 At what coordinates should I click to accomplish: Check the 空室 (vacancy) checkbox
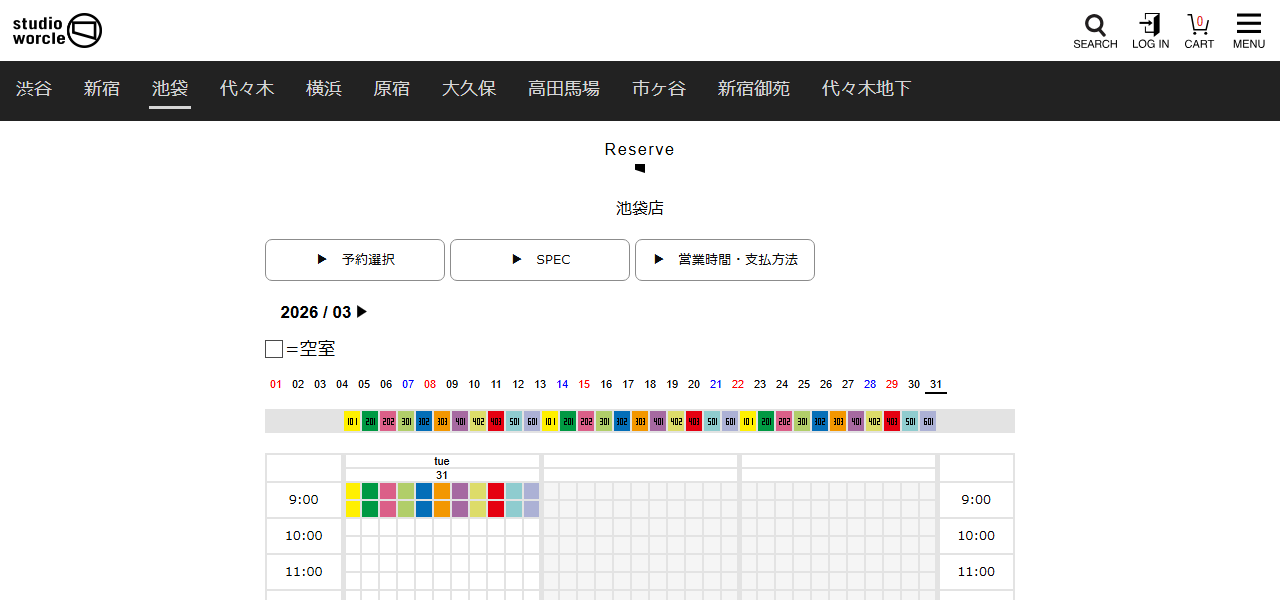click(273, 348)
